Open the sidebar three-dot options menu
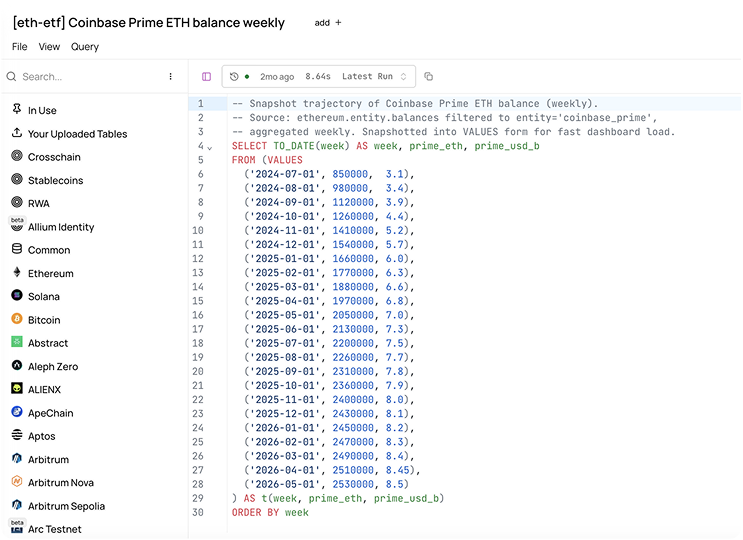The width and height of the screenshot is (743, 540). click(171, 76)
